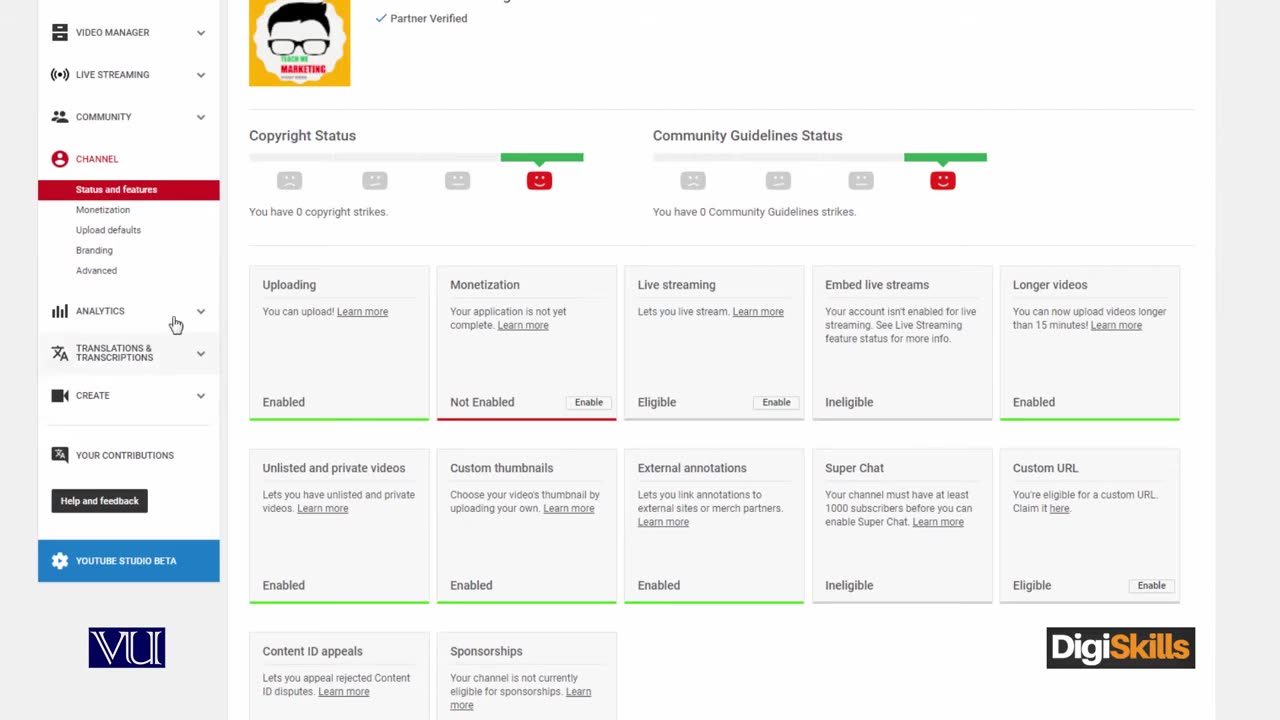Viewport: 1280px width, 720px height.
Task: Click the YouTube Studio Beta gear icon
Action: point(60,561)
